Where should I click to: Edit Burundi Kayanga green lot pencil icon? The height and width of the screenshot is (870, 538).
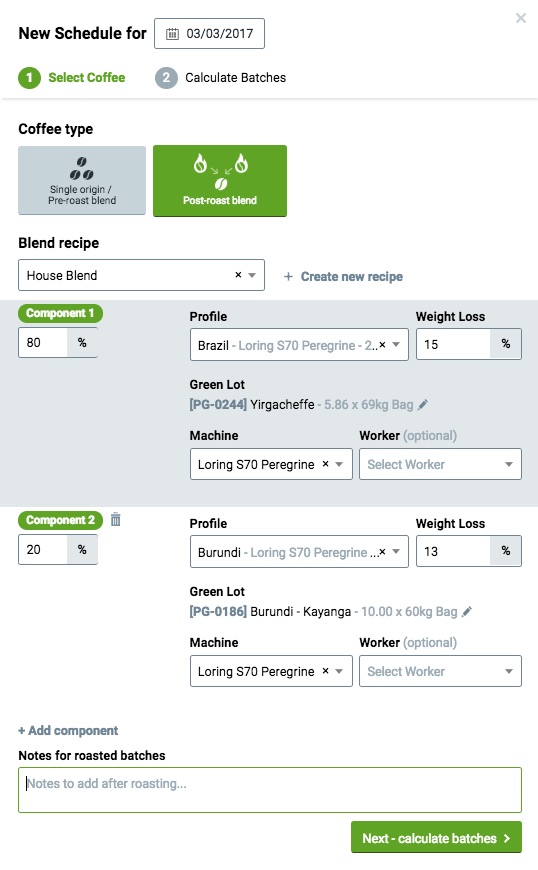tap(466, 611)
